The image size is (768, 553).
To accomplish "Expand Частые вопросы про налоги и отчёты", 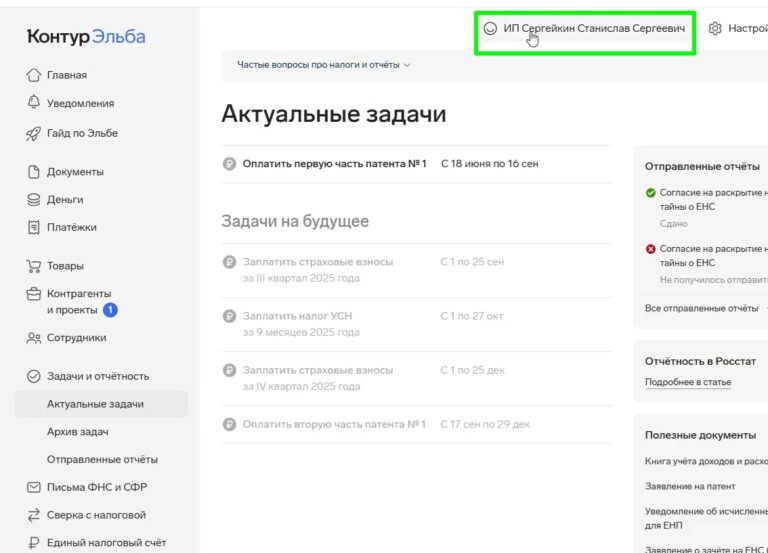I will click(x=323, y=65).
